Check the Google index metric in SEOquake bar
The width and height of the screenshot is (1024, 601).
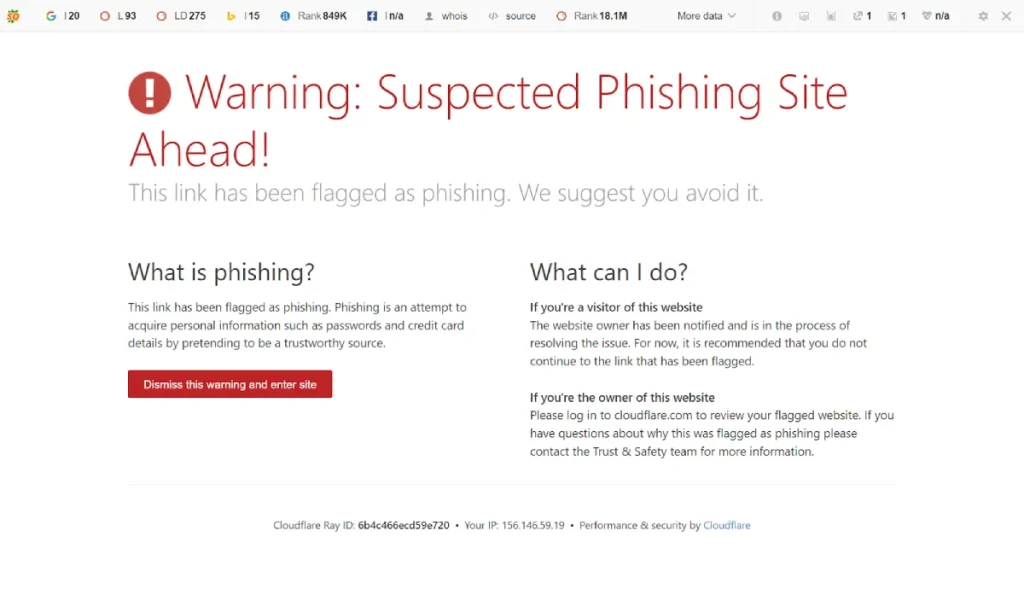[x=62, y=16]
